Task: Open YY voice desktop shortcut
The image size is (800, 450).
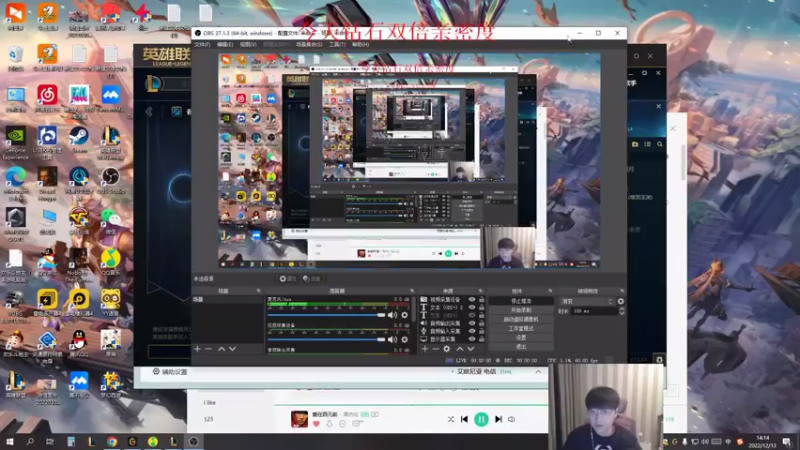Action: (x=110, y=303)
